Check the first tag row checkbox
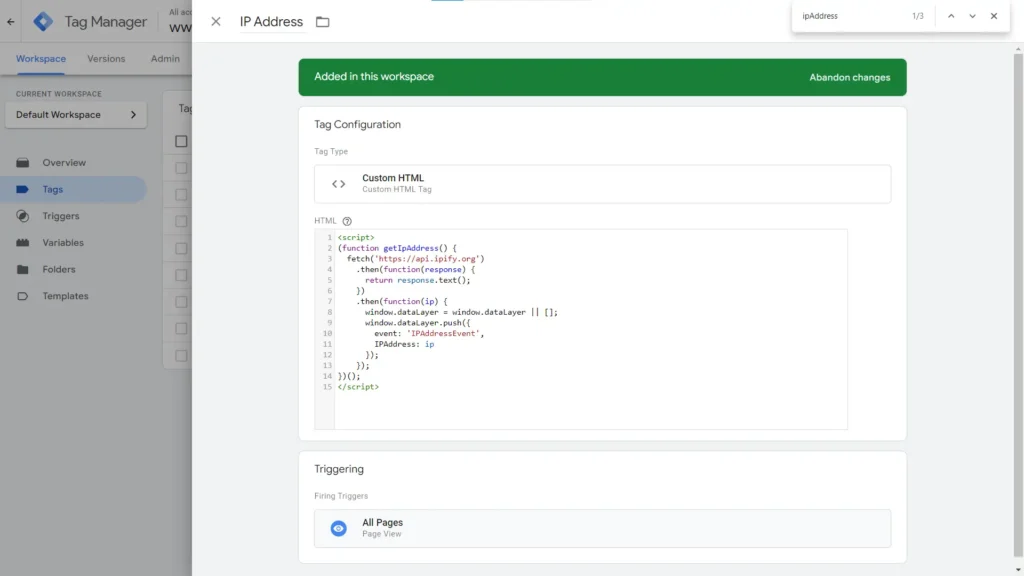Viewport: 1024px width, 576px height. tap(181, 168)
